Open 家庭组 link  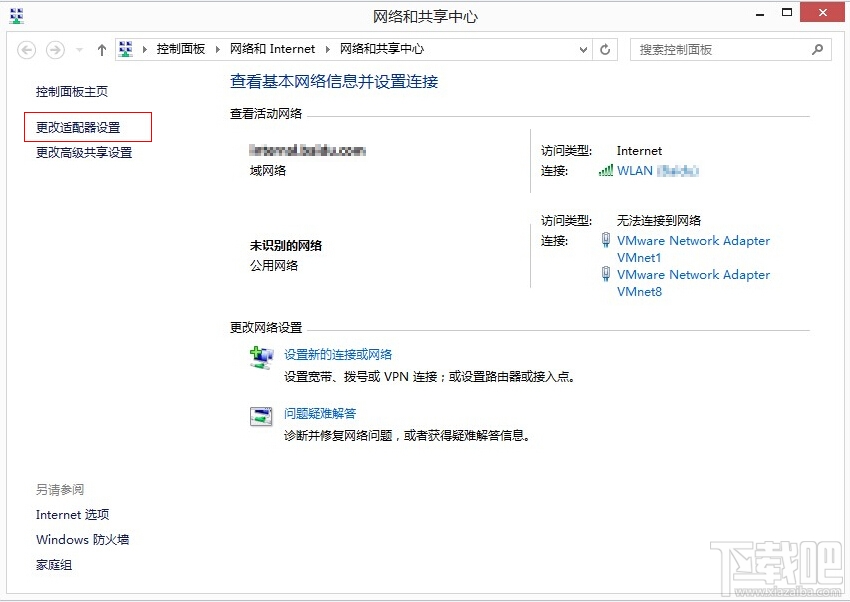click(54, 565)
